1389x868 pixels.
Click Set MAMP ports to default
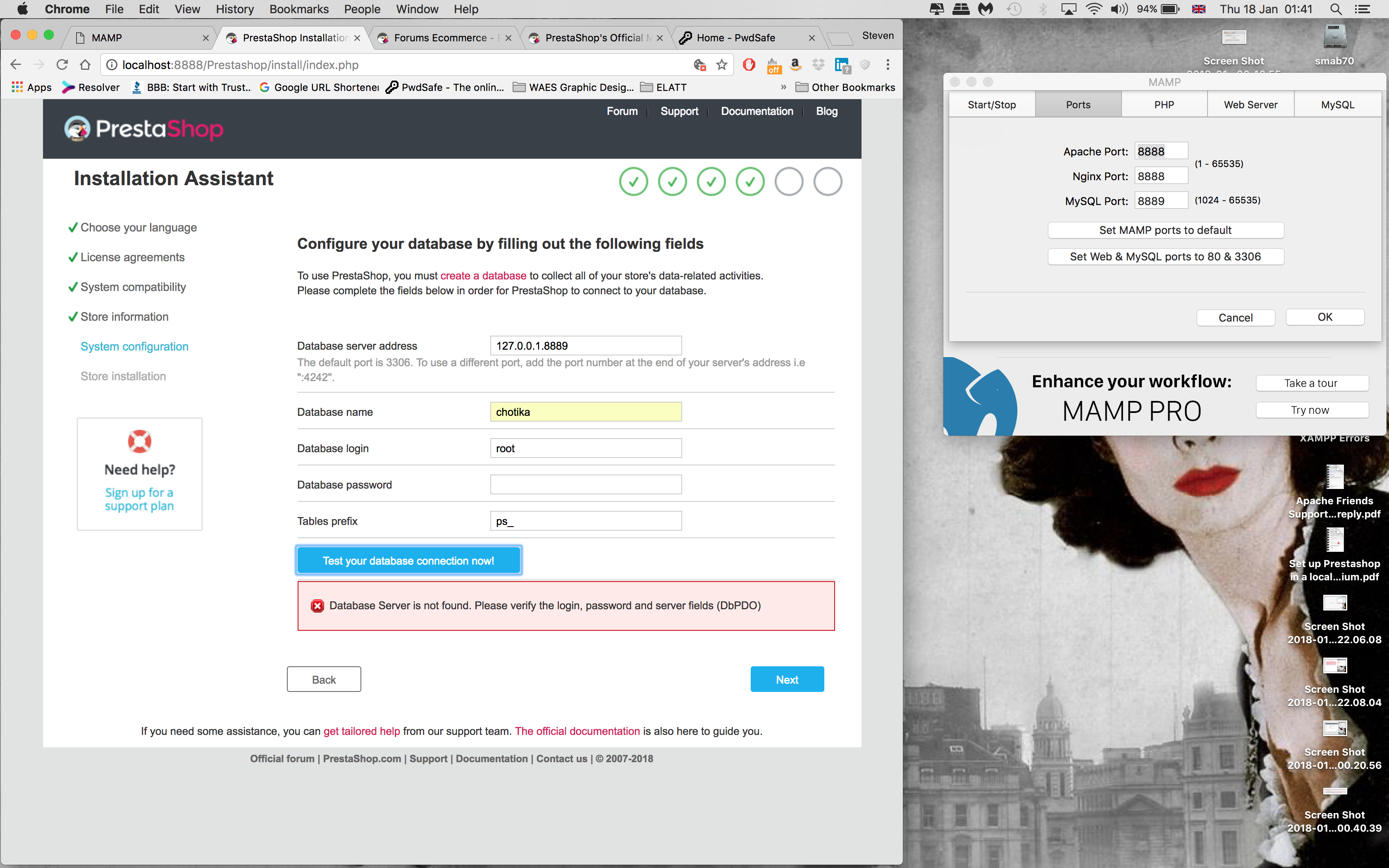point(1165,230)
